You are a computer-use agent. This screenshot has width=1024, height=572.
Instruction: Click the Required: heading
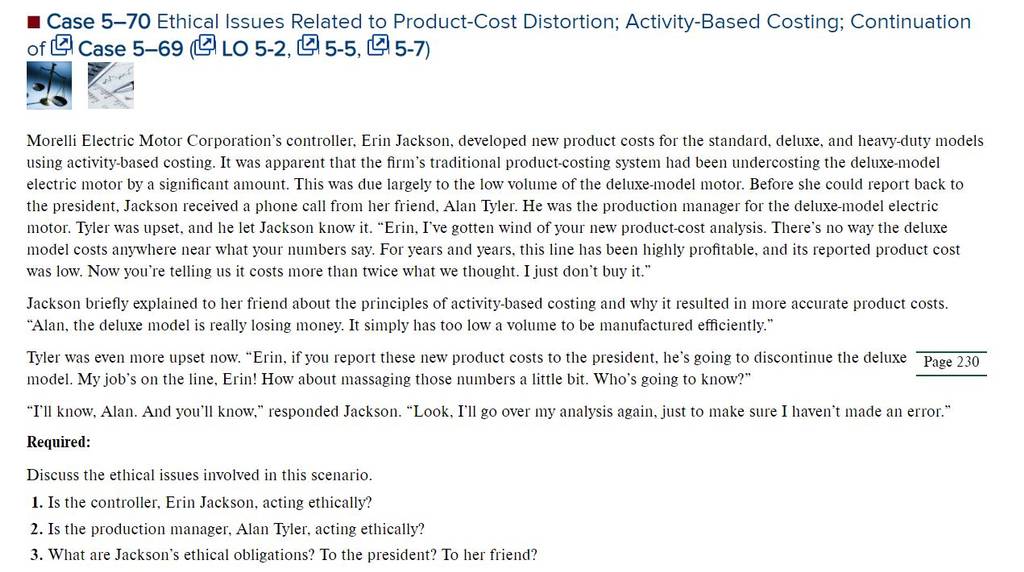click(x=59, y=442)
